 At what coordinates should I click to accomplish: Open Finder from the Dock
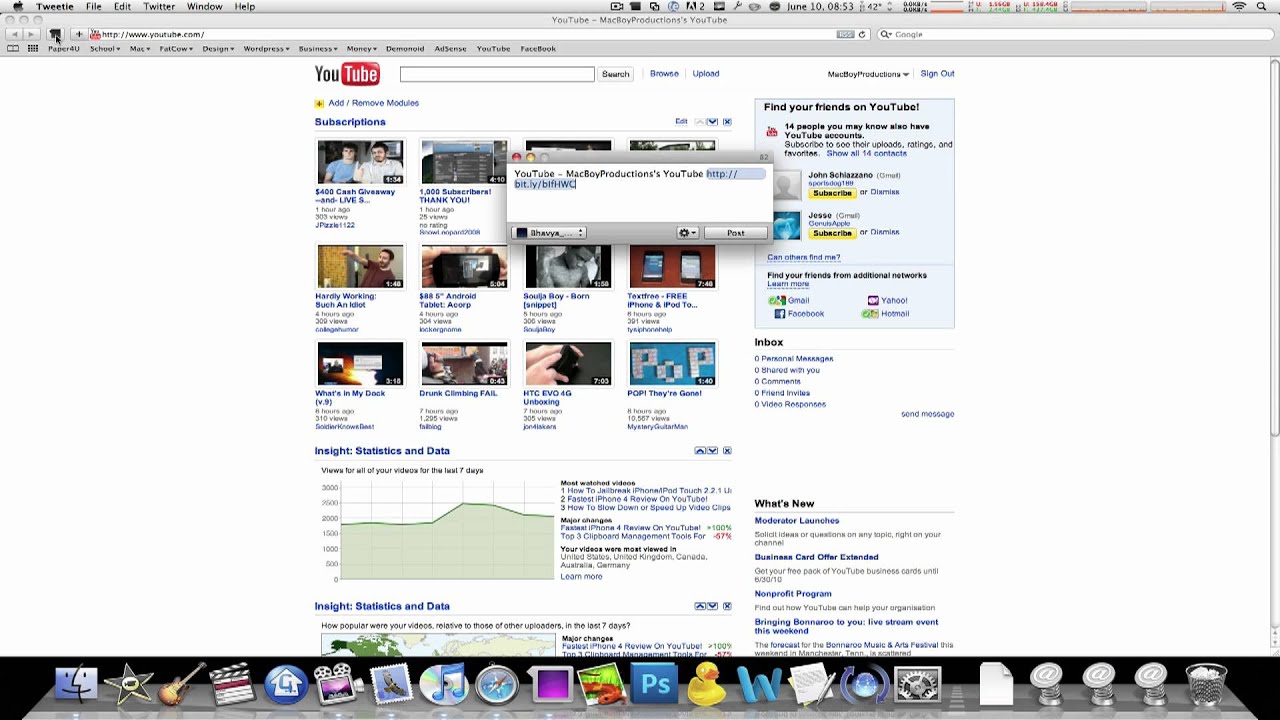tap(76, 685)
